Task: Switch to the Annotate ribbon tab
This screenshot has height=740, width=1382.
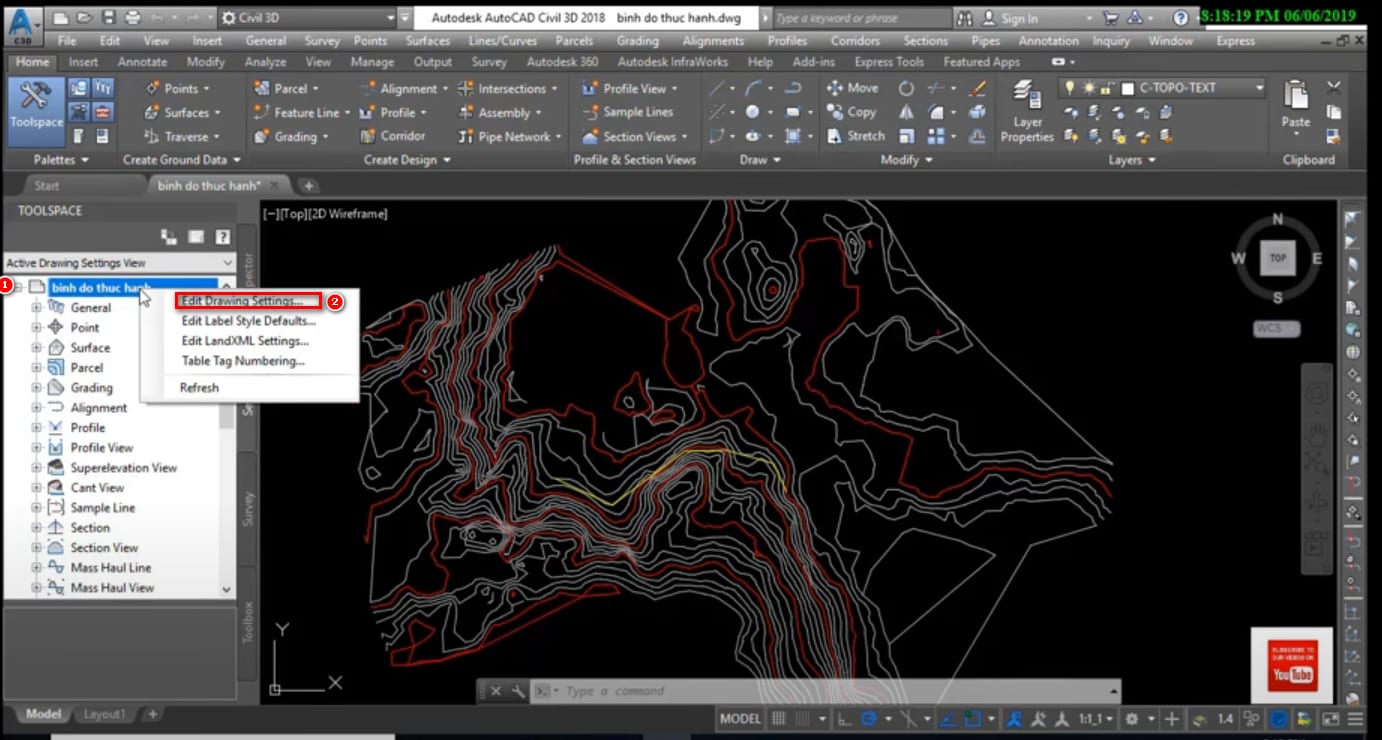Action: point(142,62)
